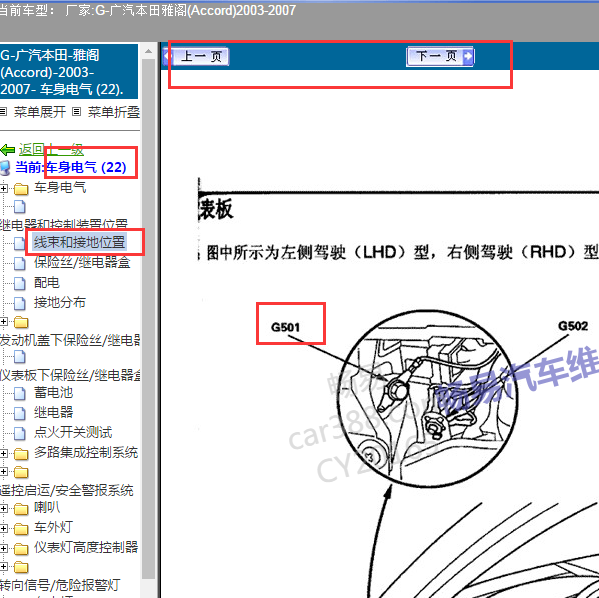The height and width of the screenshot is (598, 599).
Task: Click folder icon next to 仪表灯高度控制器
Action: pos(21,548)
